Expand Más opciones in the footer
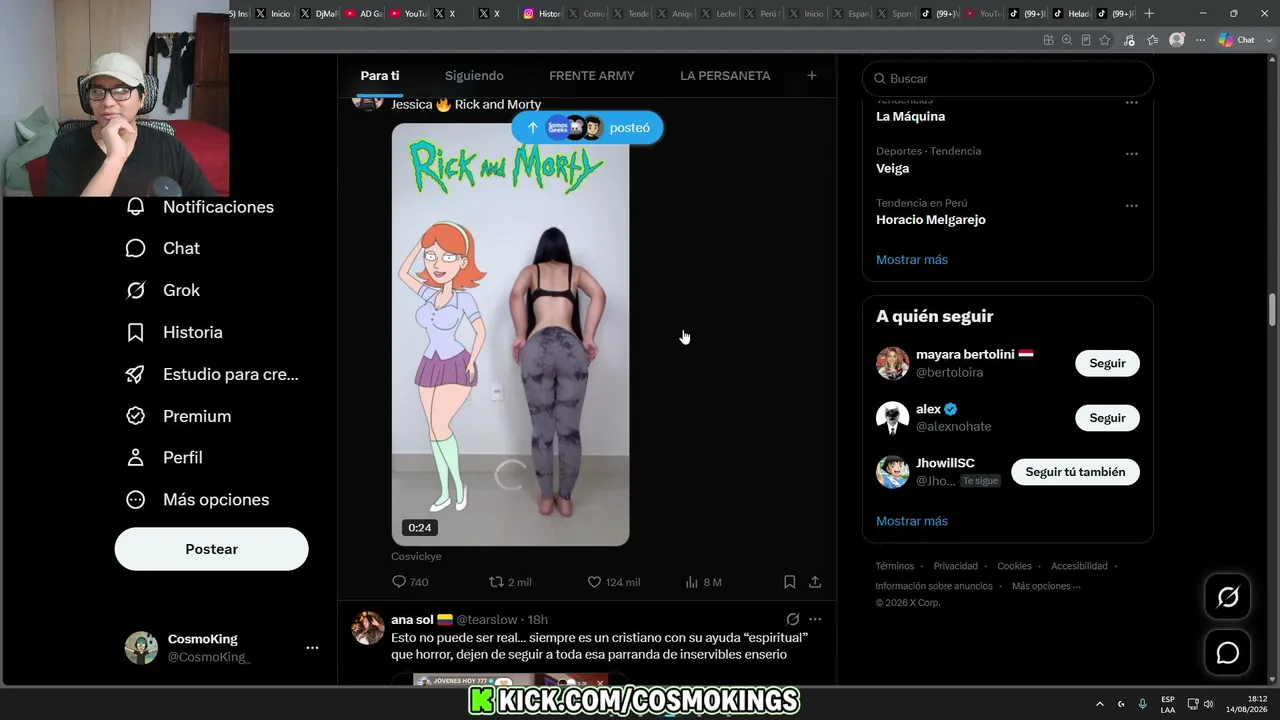Screen dimensions: 1280x720 (1045, 586)
